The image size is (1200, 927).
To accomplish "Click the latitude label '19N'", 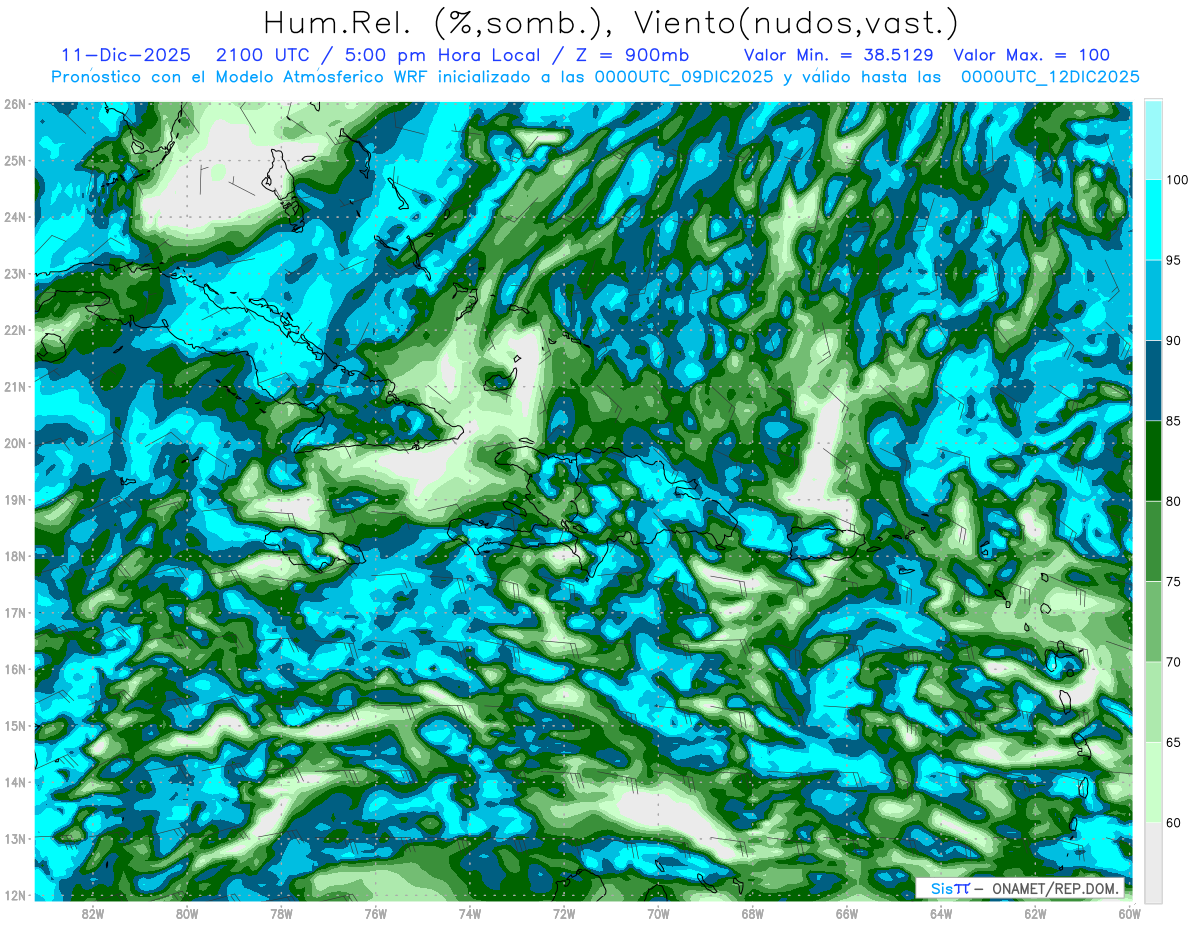I will coord(15,499).
